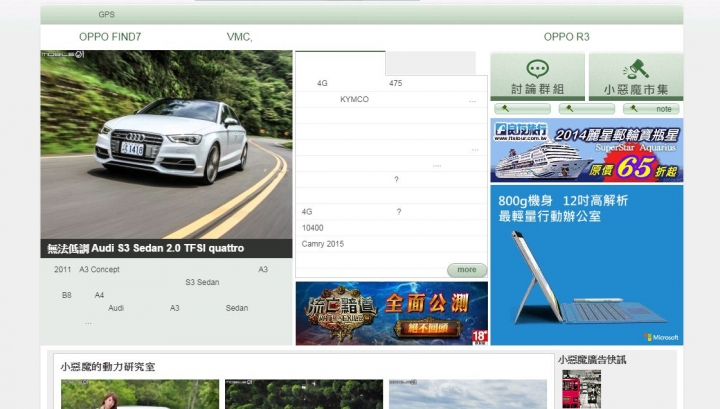The image size is (720, 409).
Task: Click the first gavel shortcut button
Action: pos(522,109)
